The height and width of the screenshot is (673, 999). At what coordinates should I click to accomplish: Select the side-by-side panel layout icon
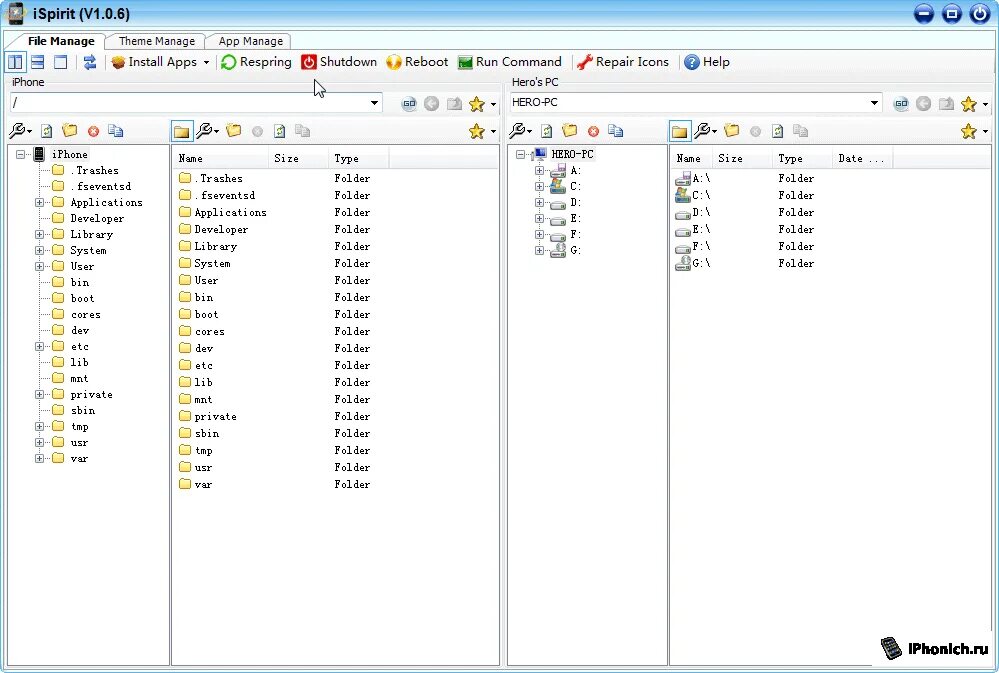click(x=15, y=62)
